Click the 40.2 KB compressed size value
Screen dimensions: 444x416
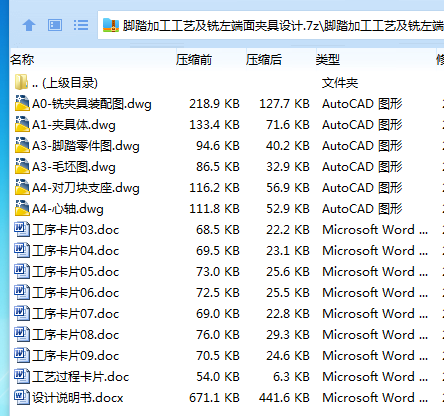[x=288, y=146]
